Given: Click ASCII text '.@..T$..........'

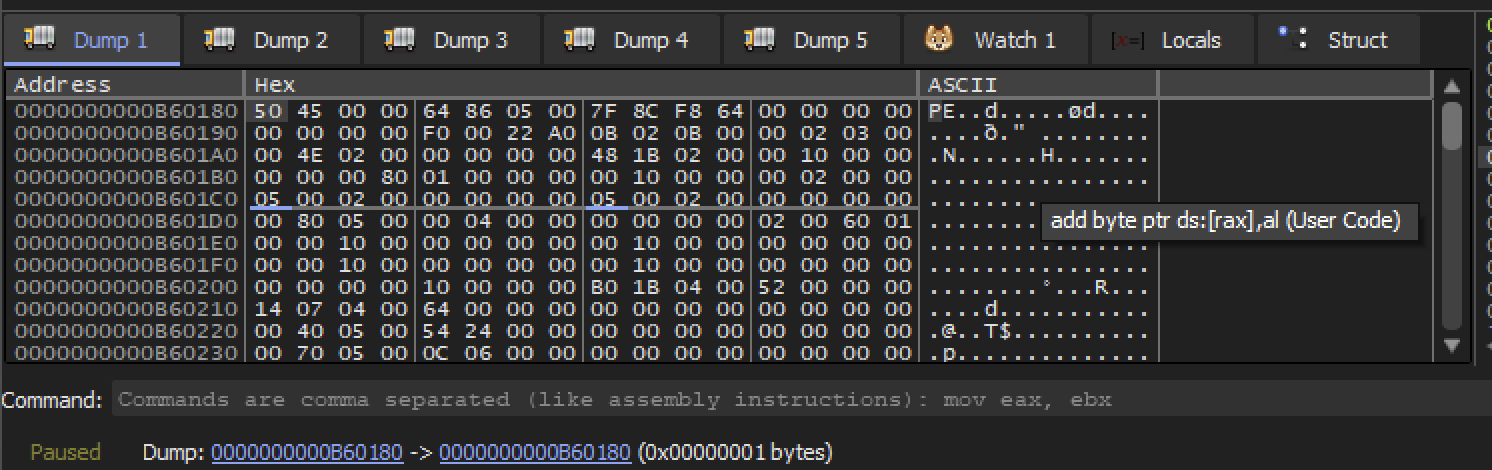Looking at the screenshot, I should point(1039,331).
